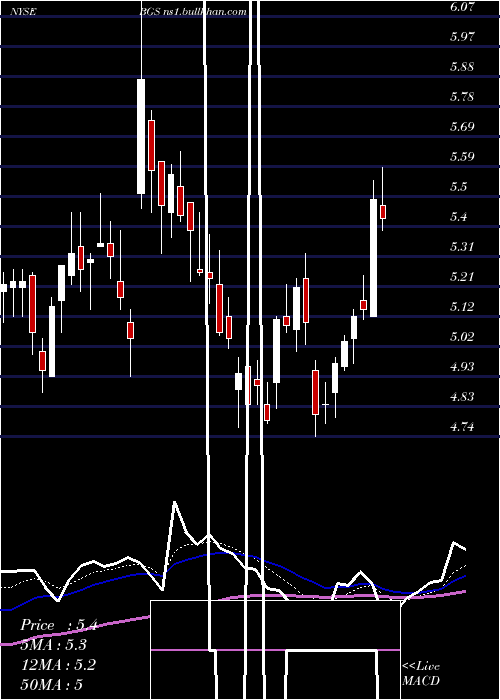This screenshot has width=500, height=700.
Task: Select the 5.21 price axis label
Action: point(462,276)
